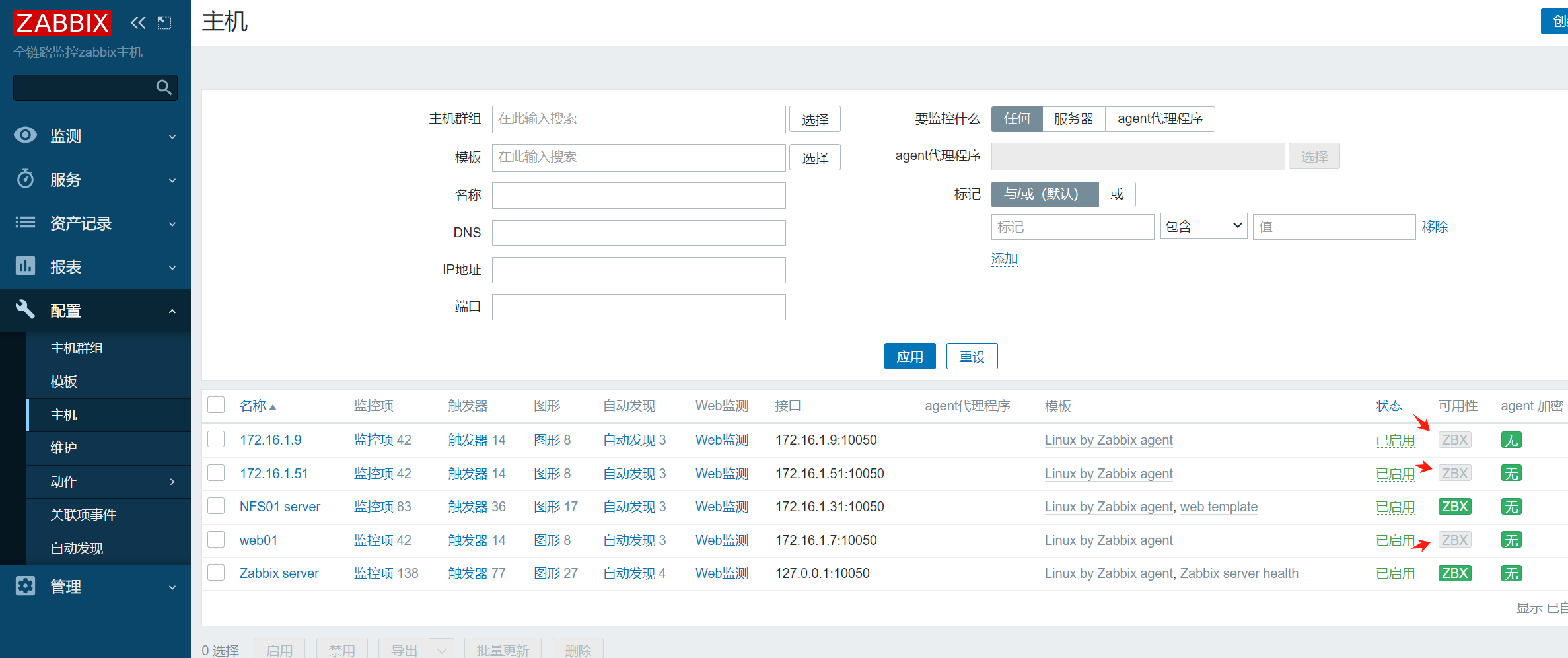1568x658 pixels.
Task: Sort hosts by 名称 column
Action: pyautogui.click(x=258, y=406)
